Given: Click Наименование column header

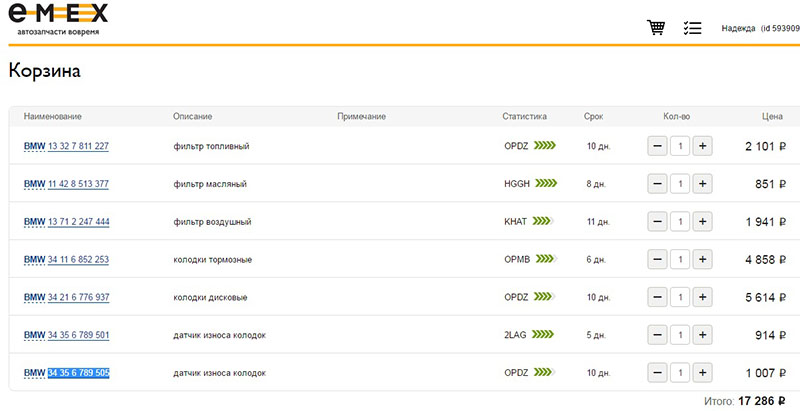Looking at the screenshot, I should [x=53, y=116].
